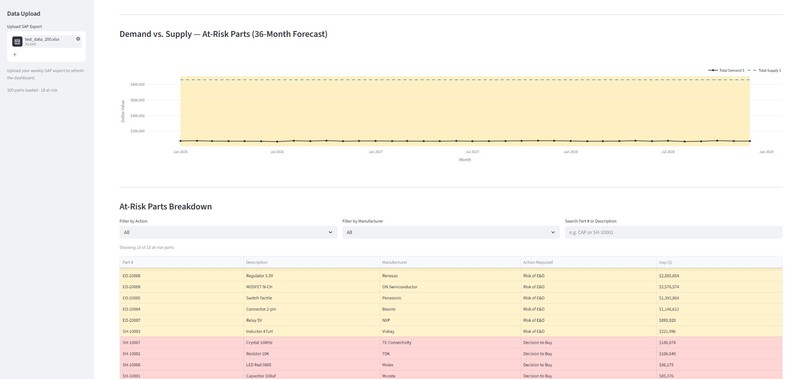
Task: Click the $1,146,612 gap value
Action: (x=669, y=309)
